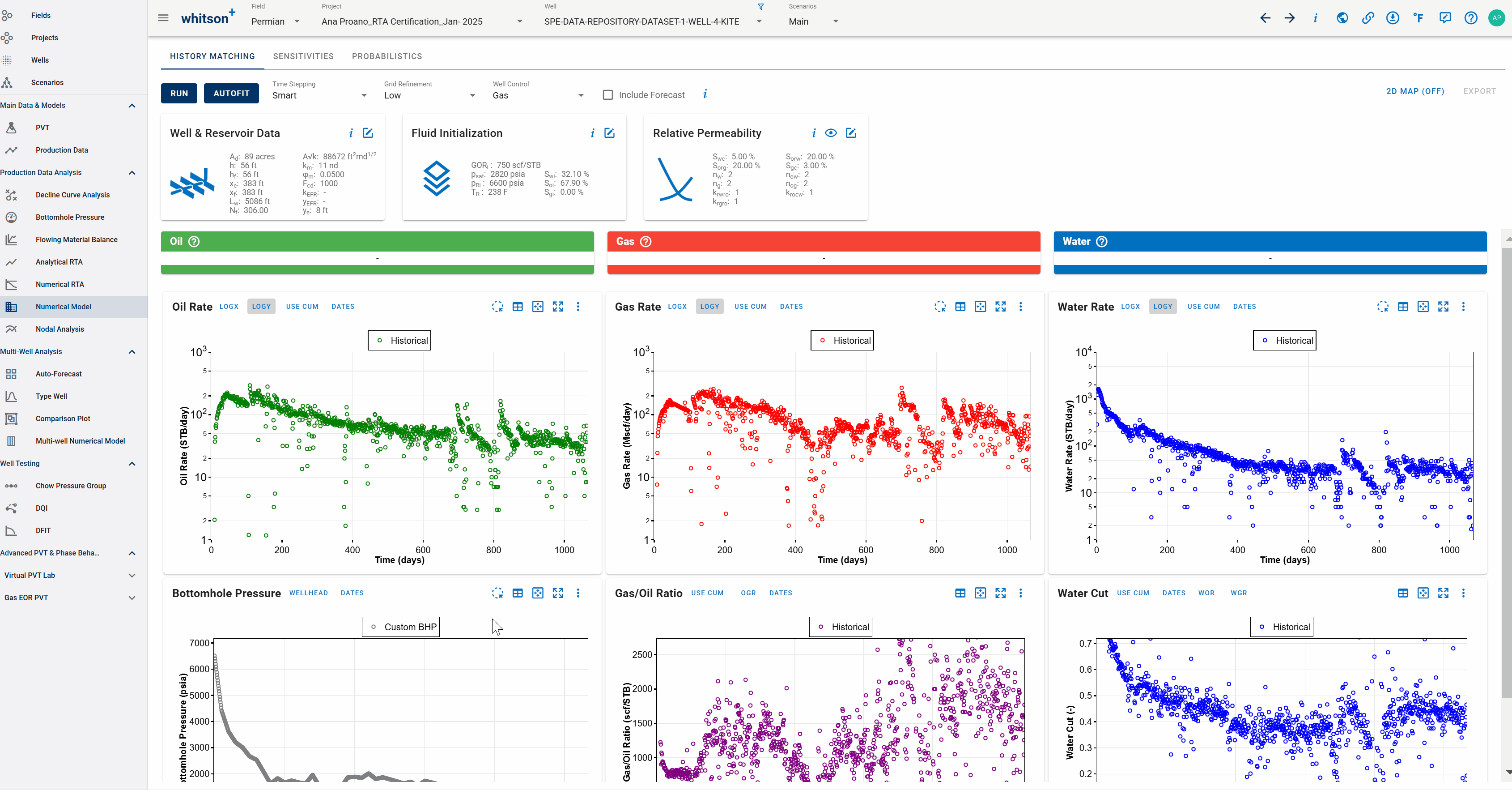Edit Relative Permeability card
Image resolution: width=1512 pixels, height=790 pixels.
850,133
